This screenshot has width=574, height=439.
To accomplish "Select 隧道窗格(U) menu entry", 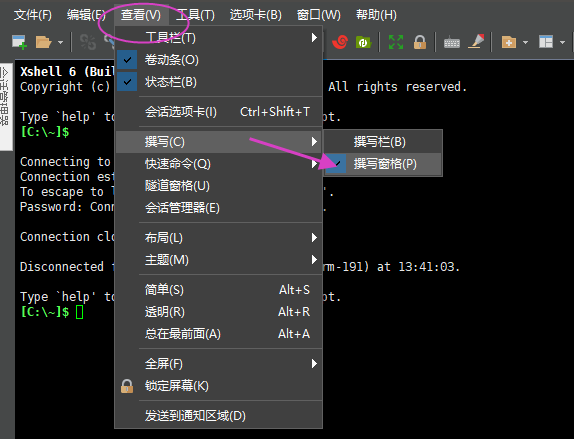I will [219, 186].
